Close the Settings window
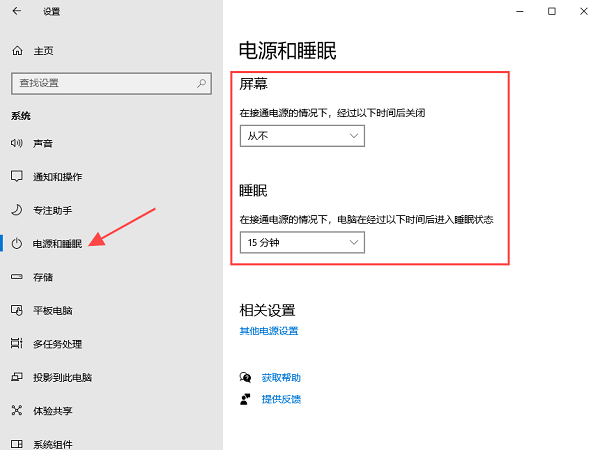 click(584, 11)
